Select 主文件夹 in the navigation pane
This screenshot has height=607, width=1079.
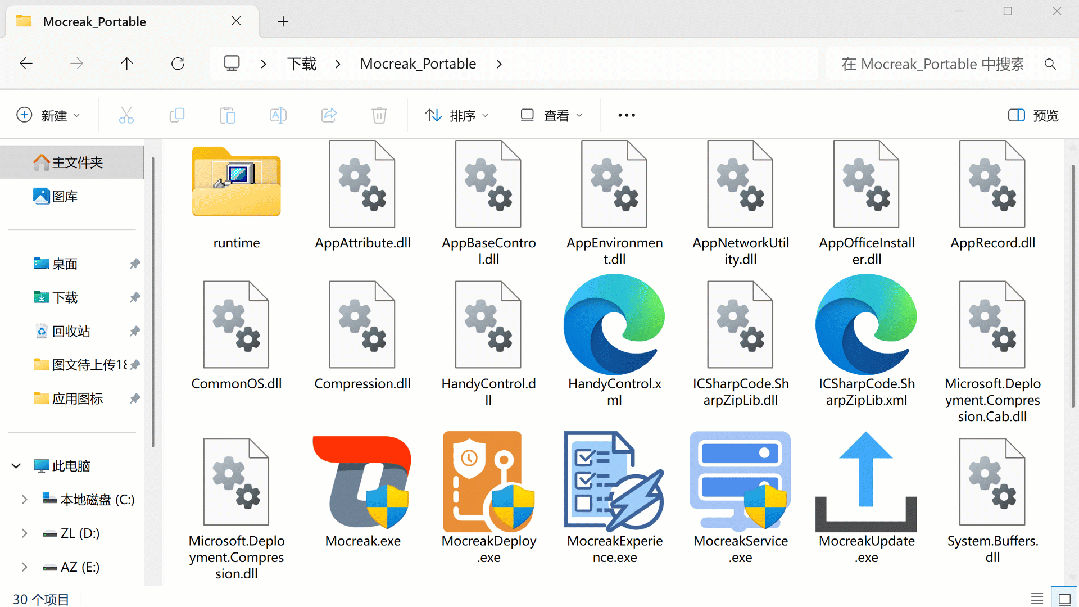(x=72, y=162)
